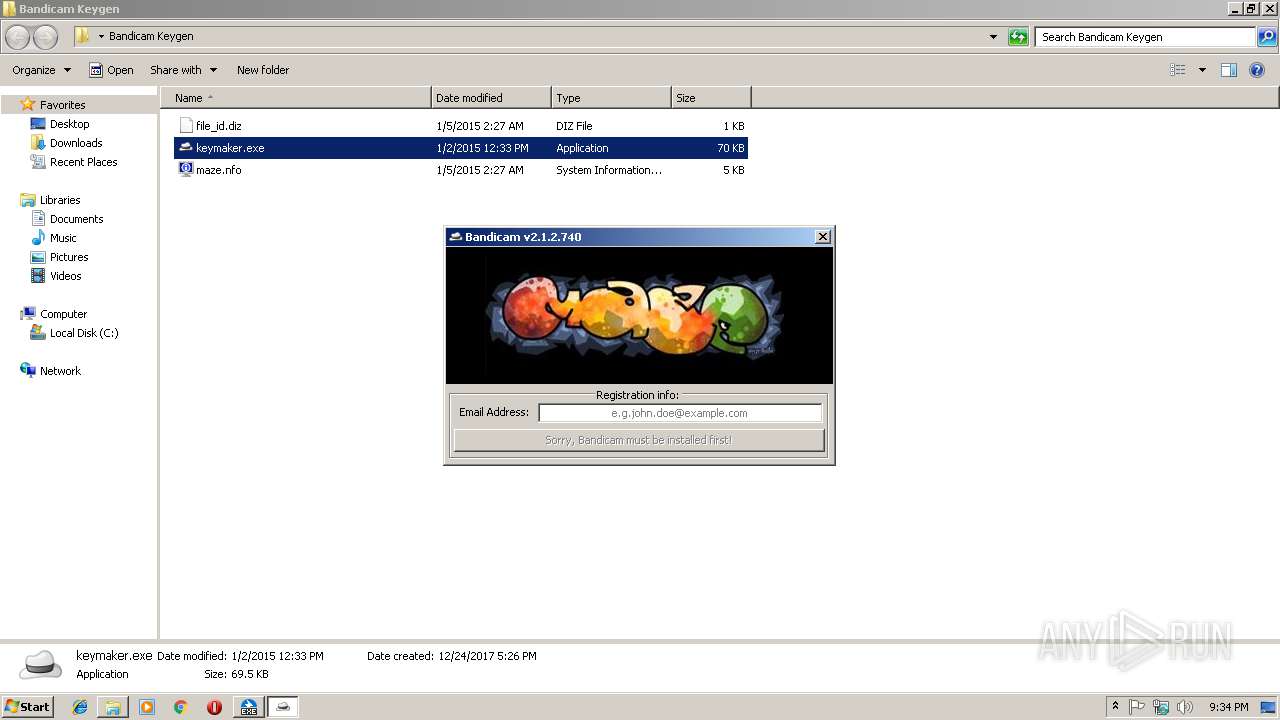Open Chrome from the taskbar

(181, 707)
